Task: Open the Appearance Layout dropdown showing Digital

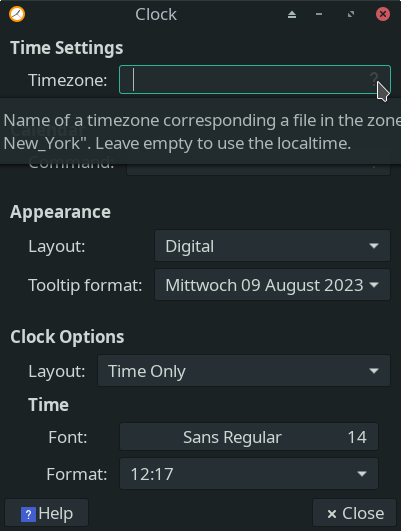Action: (272, 246)
